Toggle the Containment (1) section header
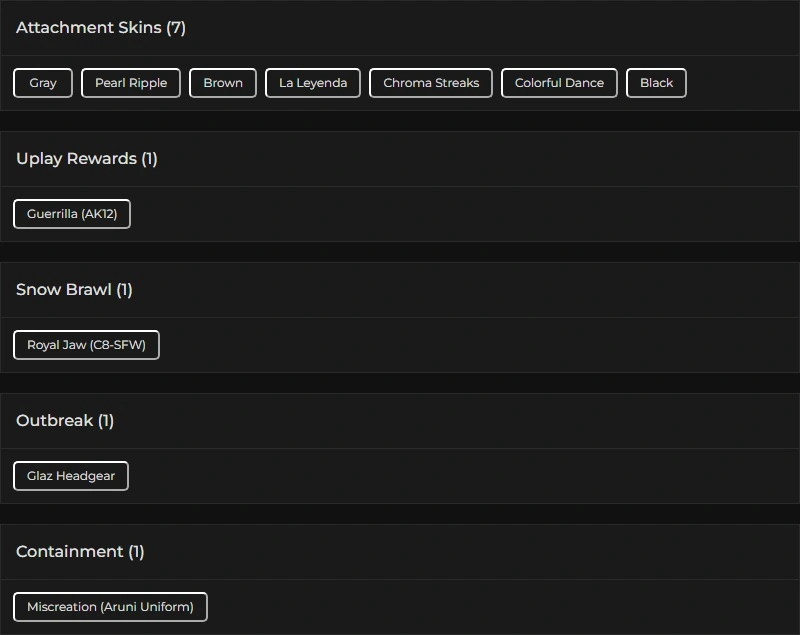 click(80, 552)
